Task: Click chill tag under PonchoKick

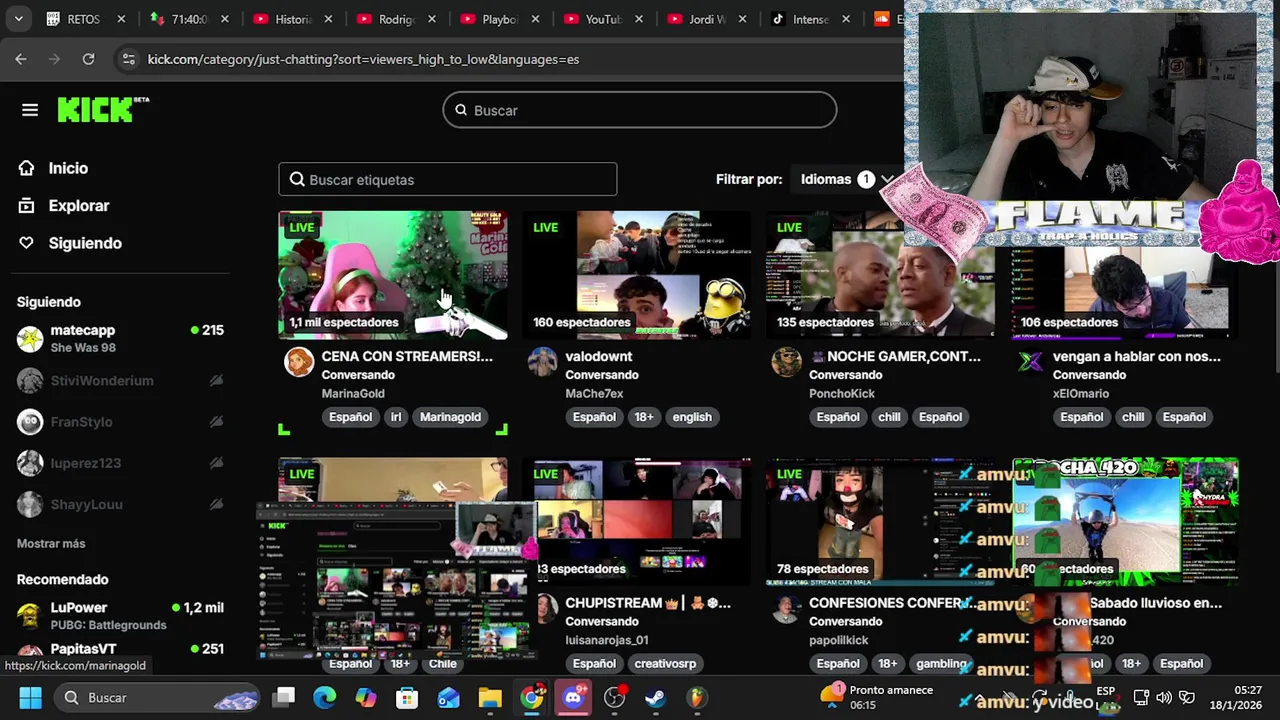Action: 890,417
